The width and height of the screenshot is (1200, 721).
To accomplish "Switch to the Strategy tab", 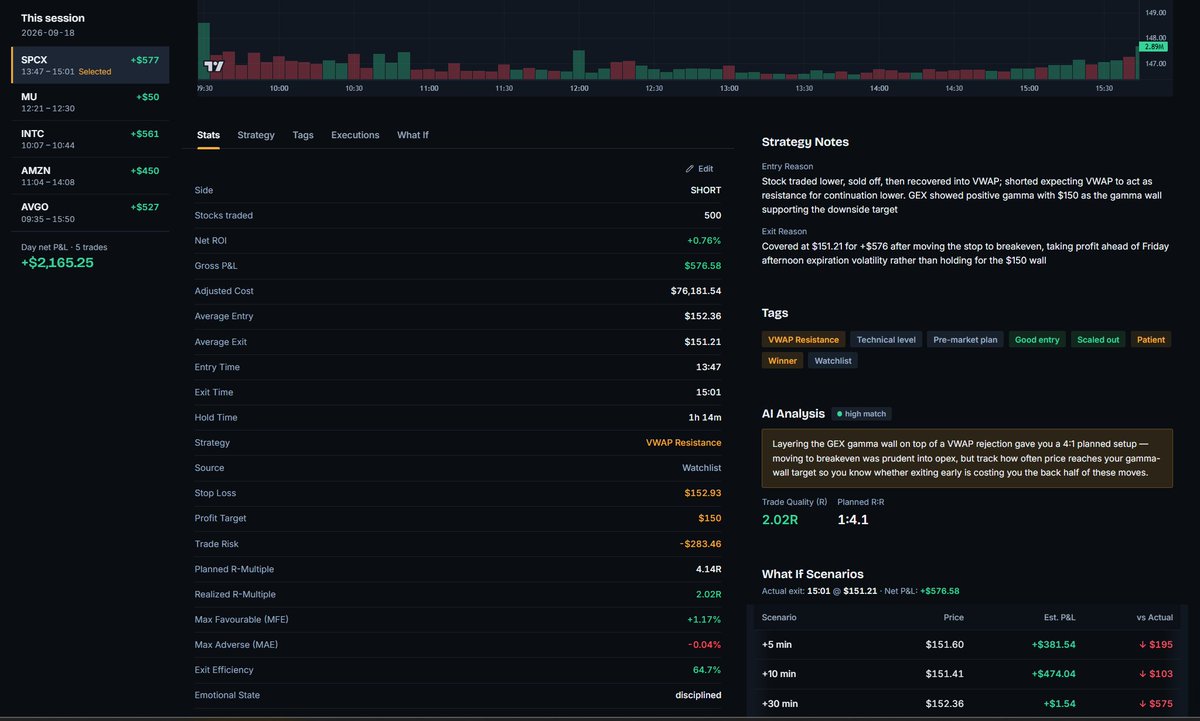I will point(256,135).
